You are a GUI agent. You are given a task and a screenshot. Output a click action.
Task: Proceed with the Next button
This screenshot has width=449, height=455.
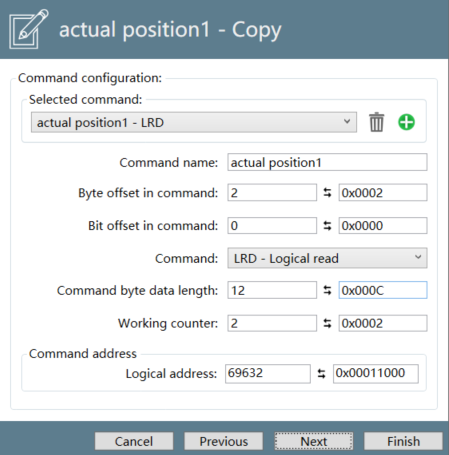coord(314,441)
